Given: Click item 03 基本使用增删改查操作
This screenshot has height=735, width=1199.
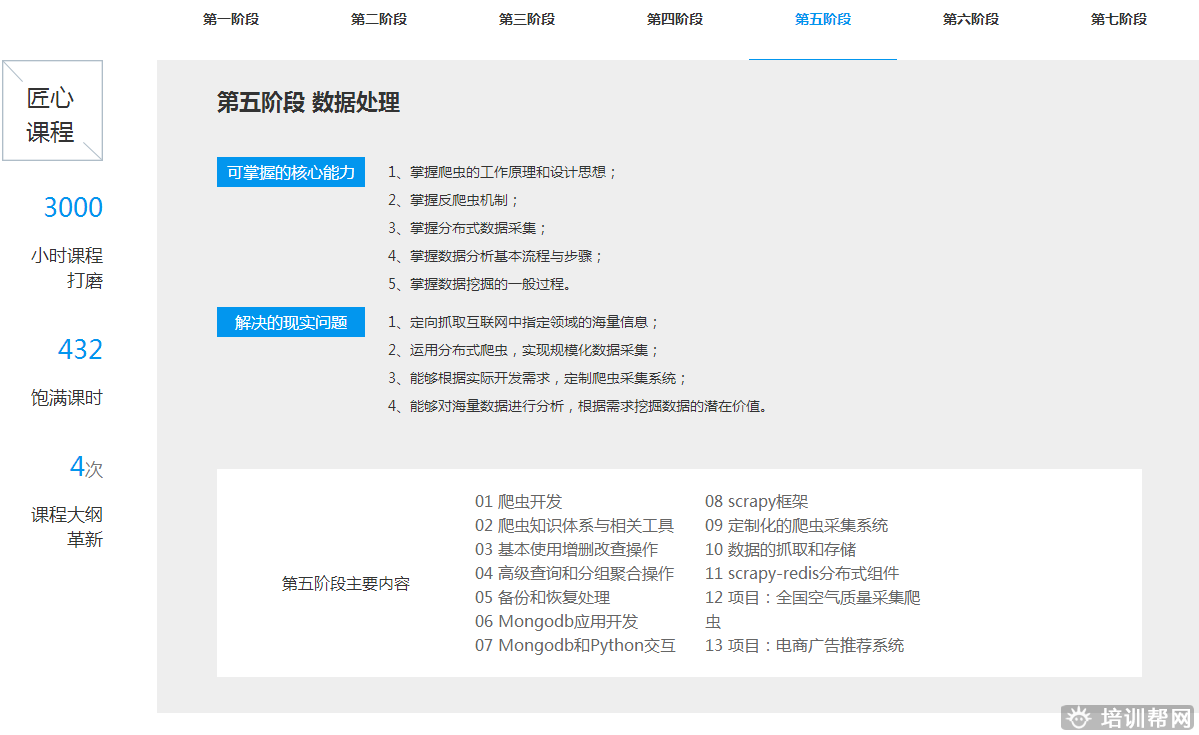Looking at the screenshot, I should click(567, 549).
